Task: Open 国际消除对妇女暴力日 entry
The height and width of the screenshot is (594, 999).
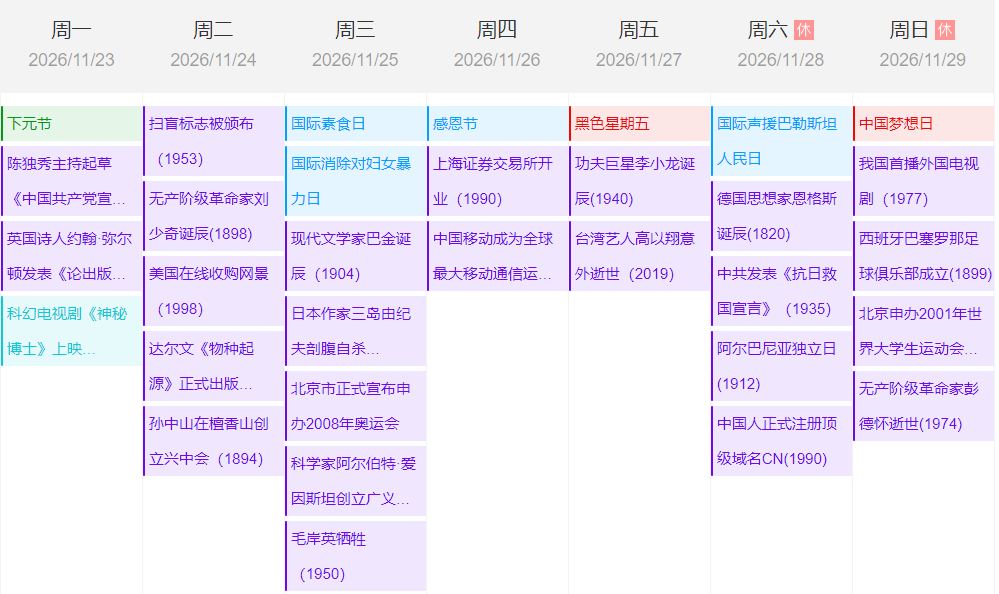Action: (355, 181)
